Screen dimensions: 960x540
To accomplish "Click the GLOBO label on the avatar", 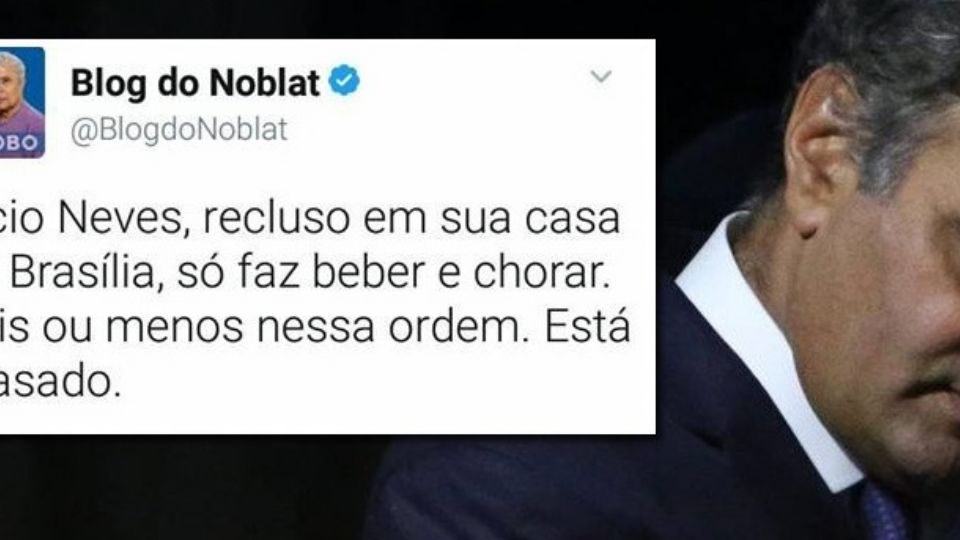I will tap(20, 144).
